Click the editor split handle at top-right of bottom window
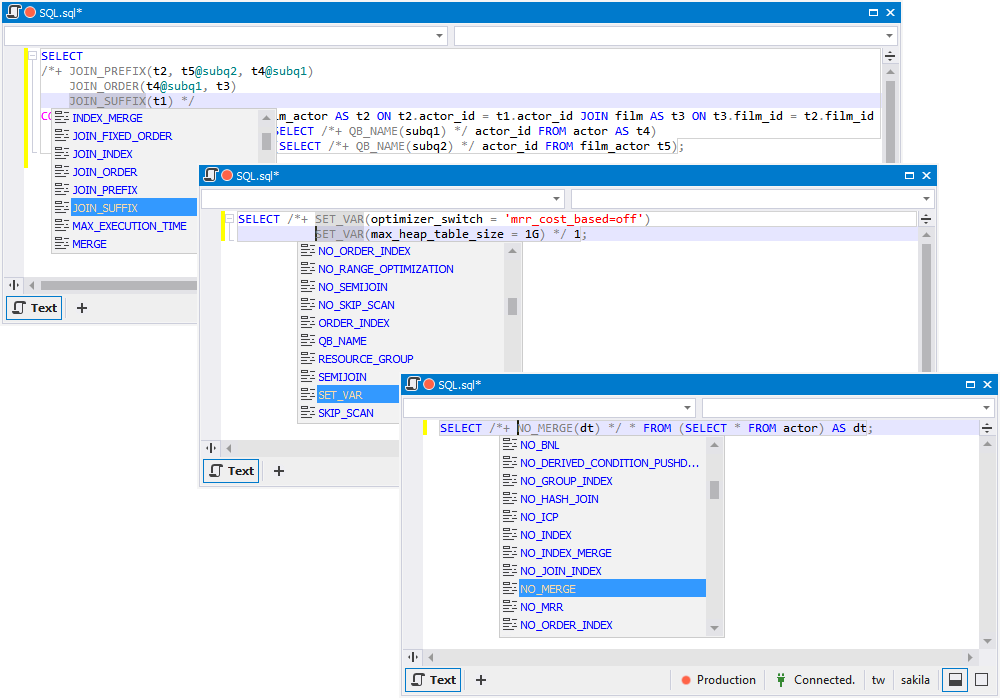 987,428
